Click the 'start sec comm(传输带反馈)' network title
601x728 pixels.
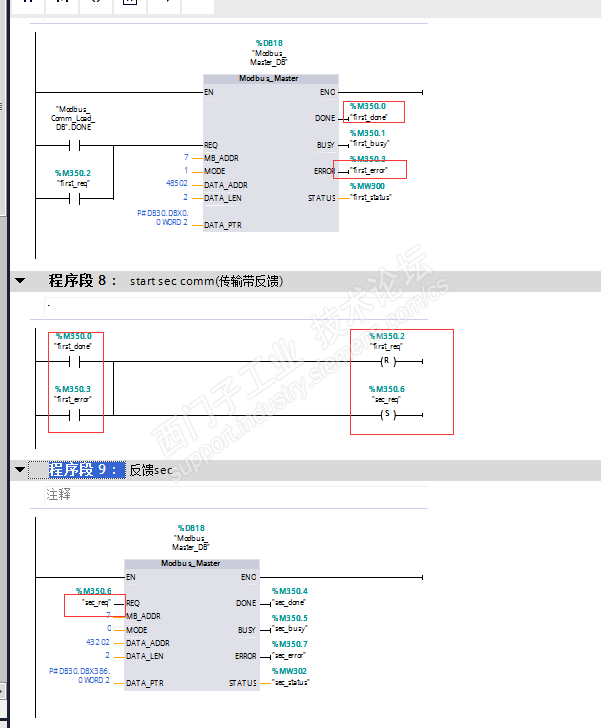pos(206,281)
